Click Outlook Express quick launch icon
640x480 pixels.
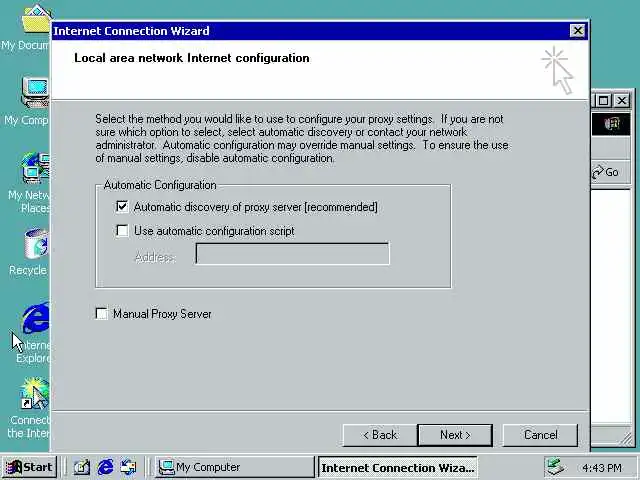pyautogui.click(x=128, y=467)
